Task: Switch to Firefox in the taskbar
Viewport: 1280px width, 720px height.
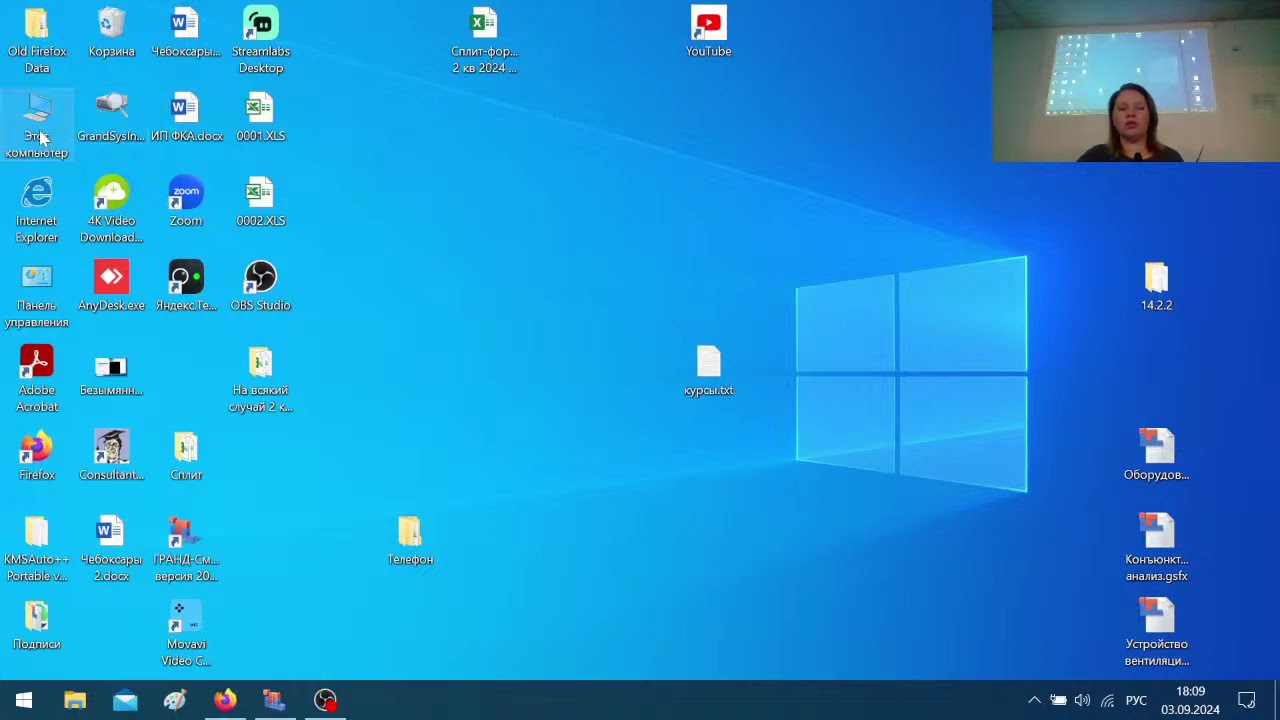Action: point(225,700)
